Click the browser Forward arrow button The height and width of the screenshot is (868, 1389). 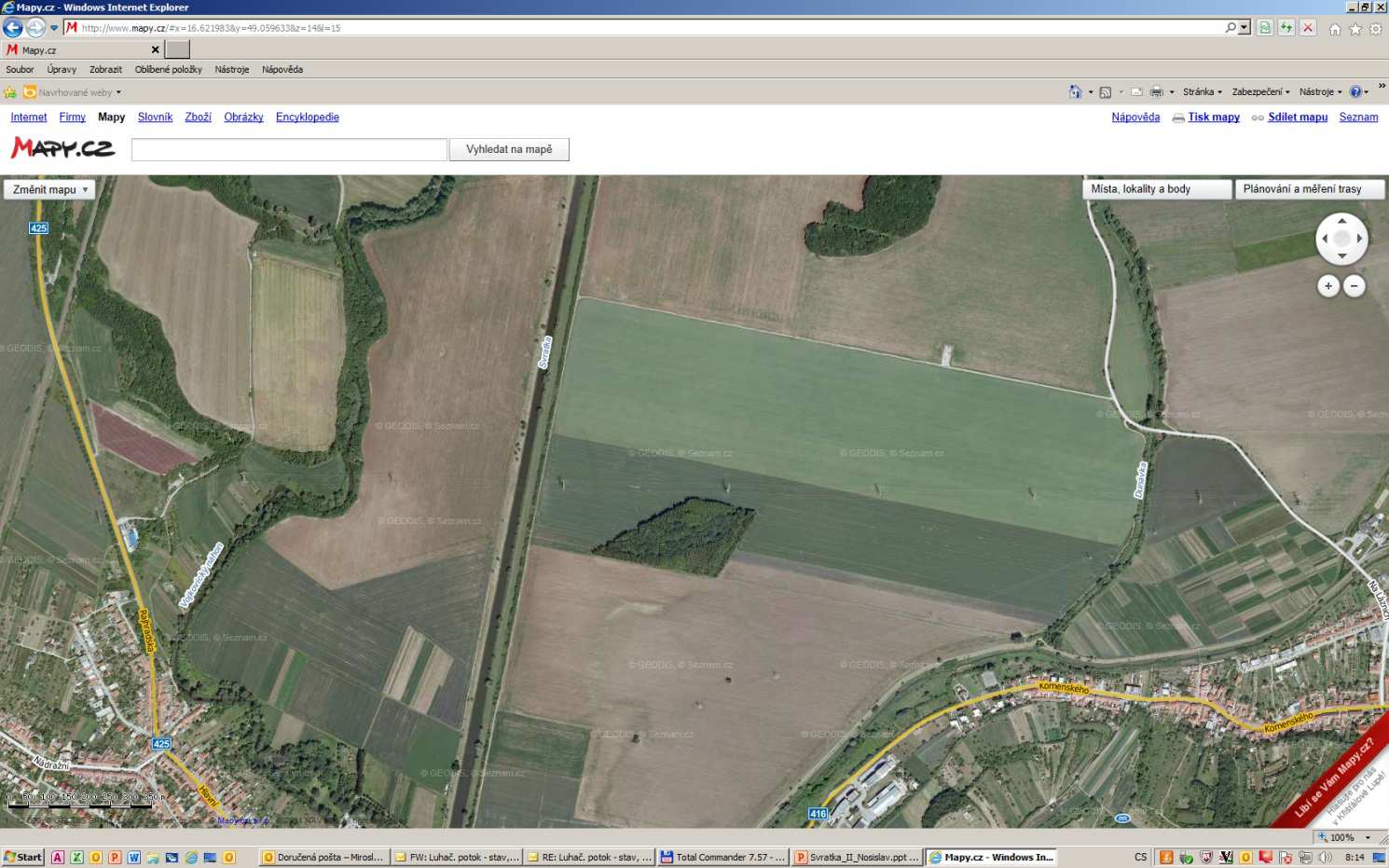pyautogui.click(x=36, y=28)
